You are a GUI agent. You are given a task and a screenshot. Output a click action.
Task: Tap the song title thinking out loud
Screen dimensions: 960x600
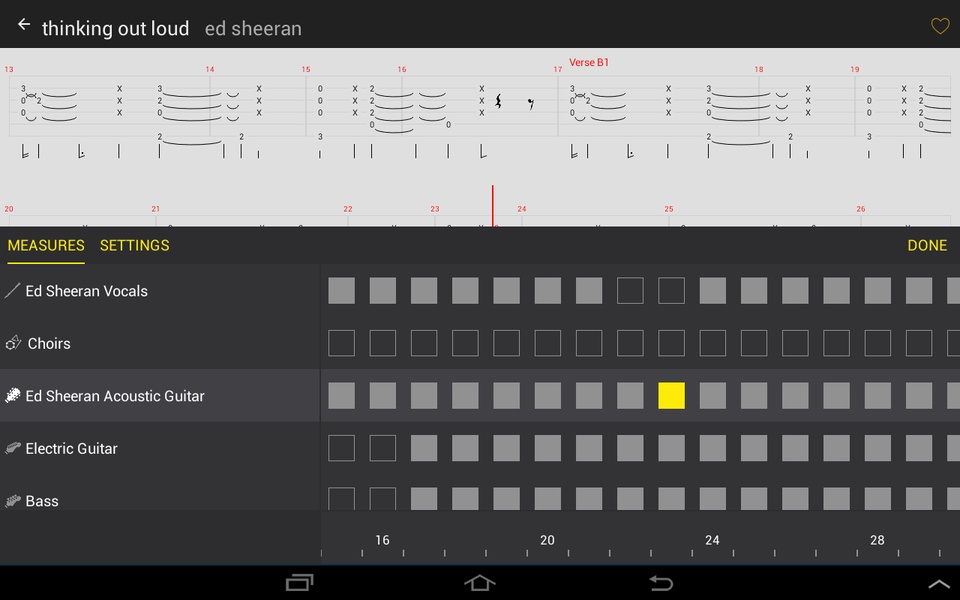116,28
